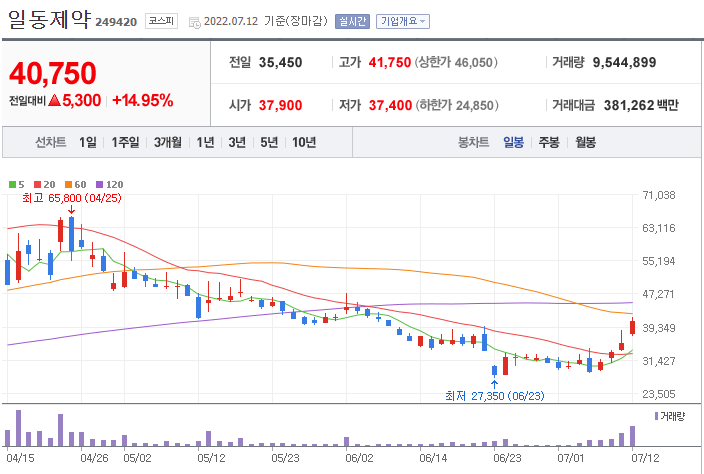This screenshot has height=474, width=704.
Task: Click the 코스피 market badge
Action: [x=161, y=21]
